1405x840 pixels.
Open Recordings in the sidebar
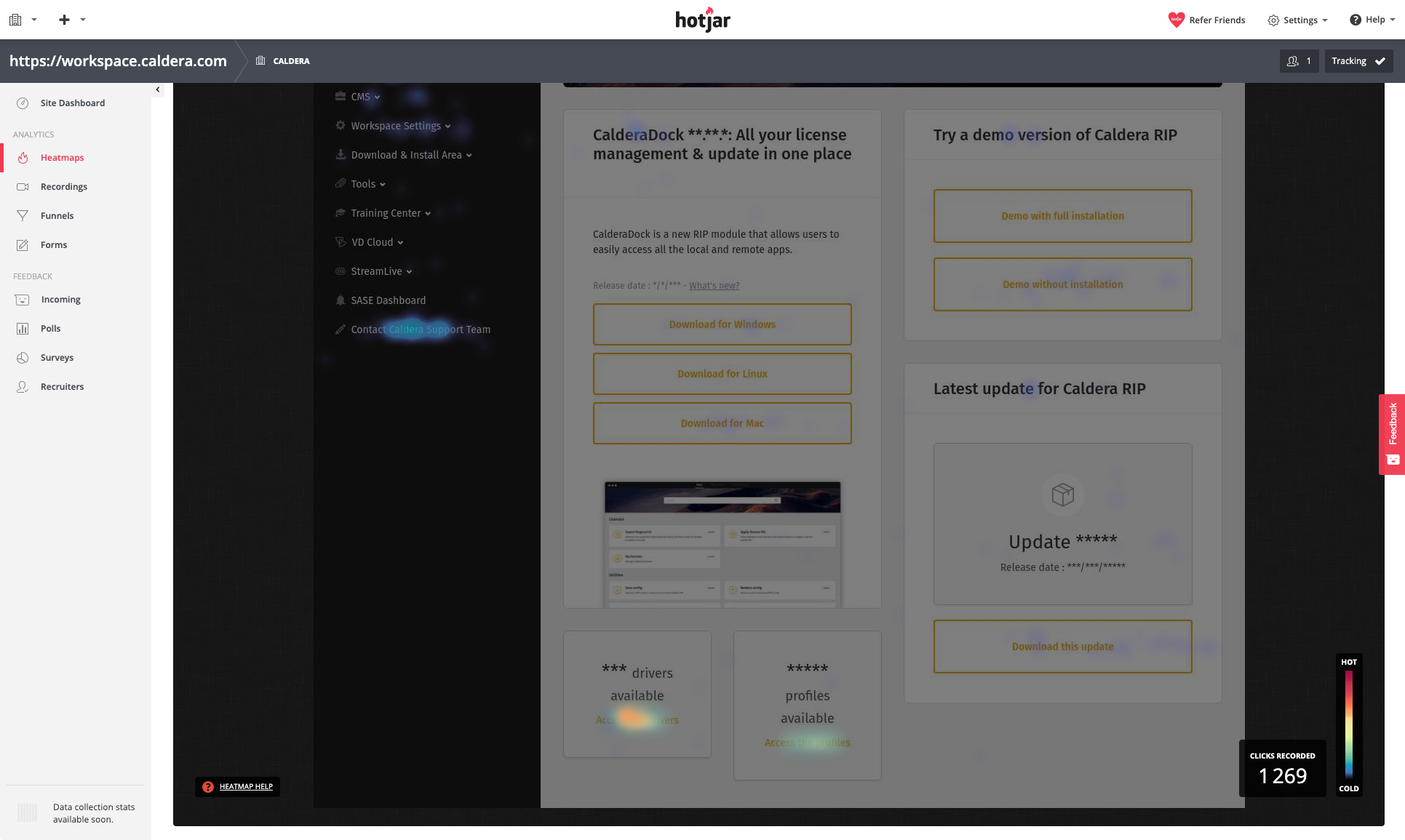[64, 187]
